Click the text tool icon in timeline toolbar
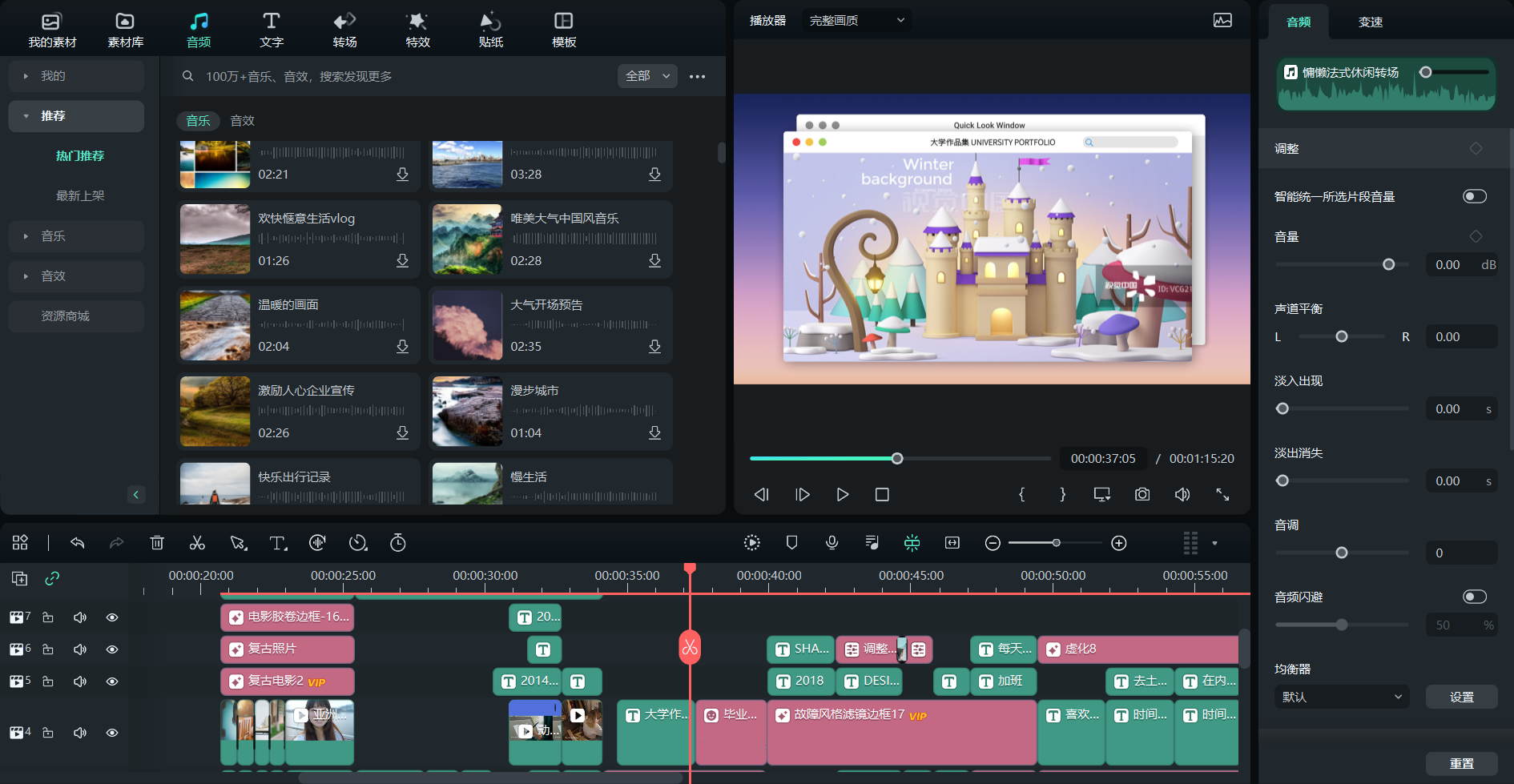 tap(277, 543)
